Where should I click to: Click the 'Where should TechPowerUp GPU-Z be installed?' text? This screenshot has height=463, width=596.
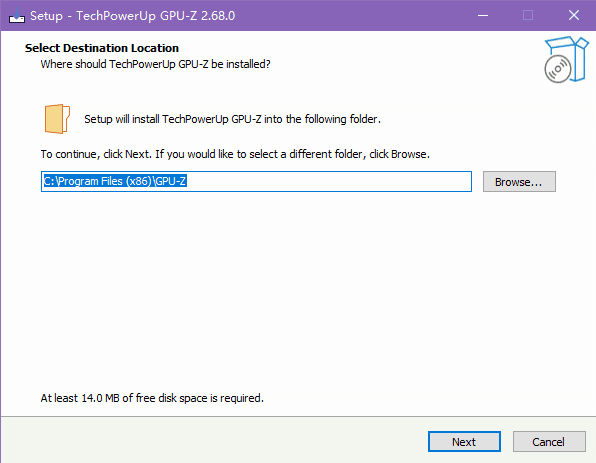[x=155, y=64]
